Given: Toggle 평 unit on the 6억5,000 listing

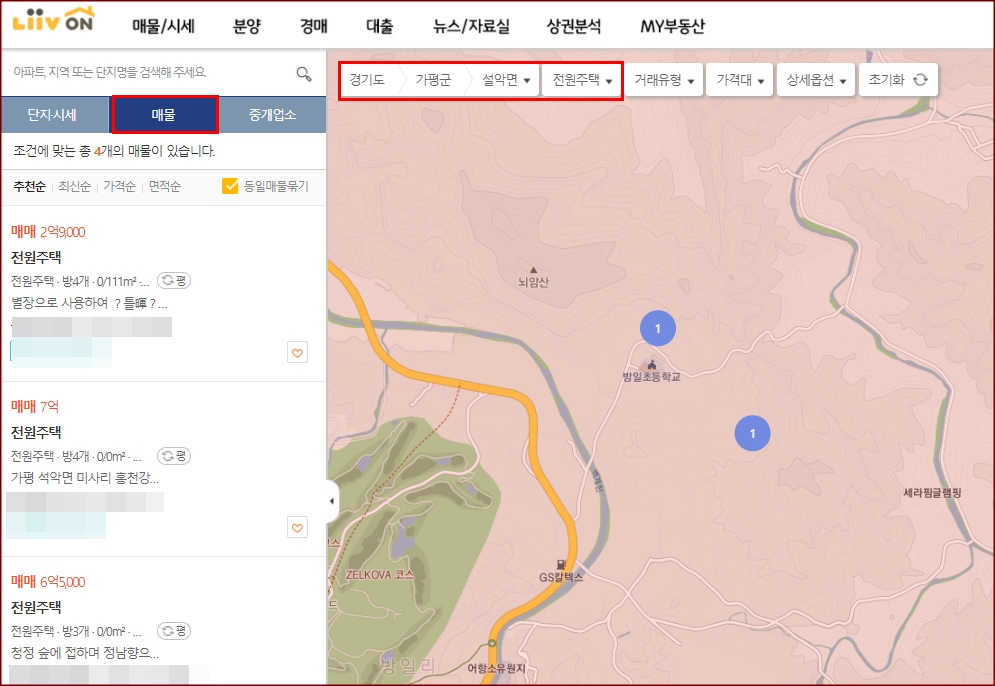Looking at the screenshot, I should pos(174,631).
